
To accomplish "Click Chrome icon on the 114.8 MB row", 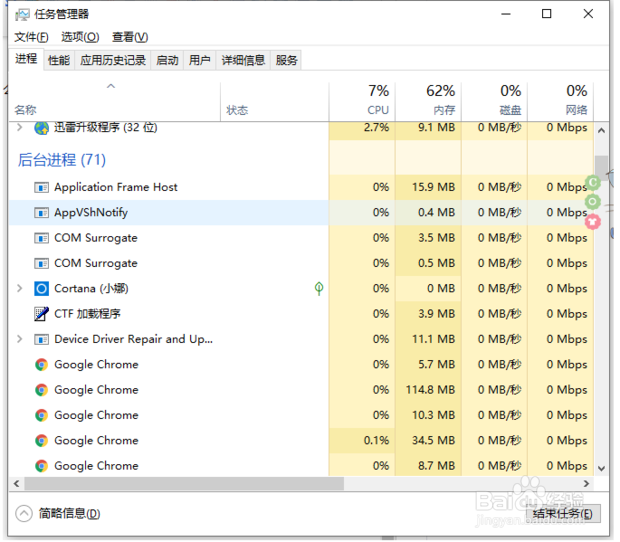I will pos(42,390).
